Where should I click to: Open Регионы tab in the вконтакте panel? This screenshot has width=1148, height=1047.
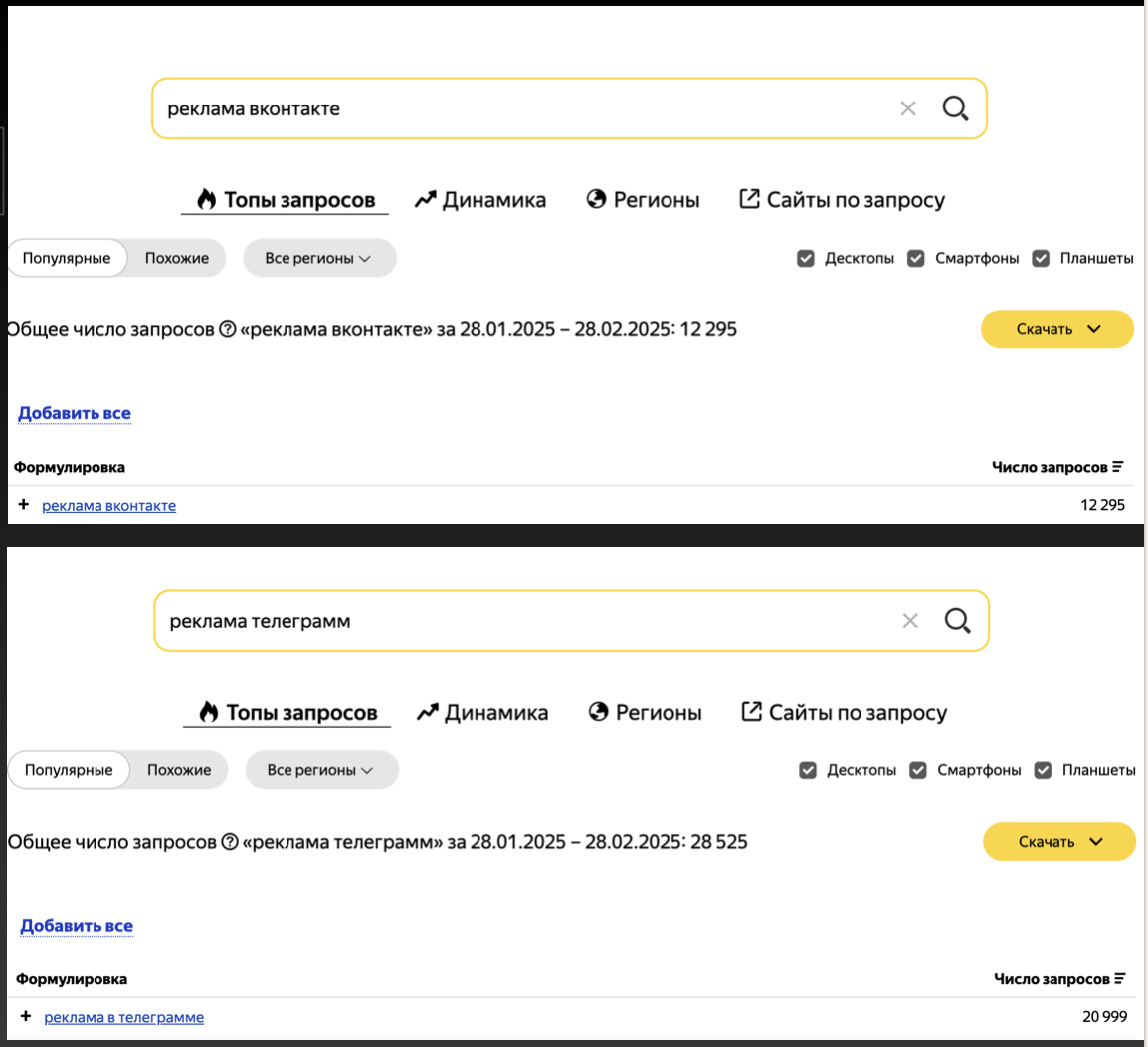pos(643,200)
